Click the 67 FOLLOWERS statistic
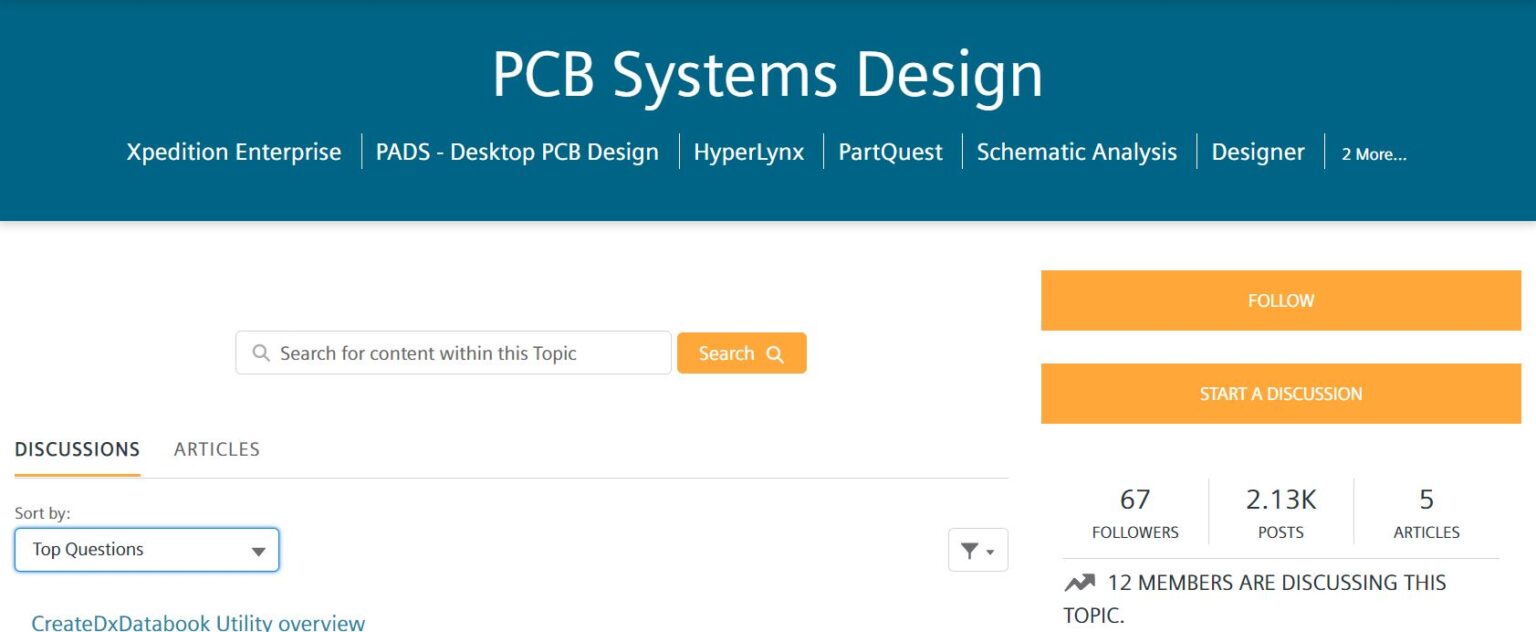The image size is (1536, 632). 1135,511
